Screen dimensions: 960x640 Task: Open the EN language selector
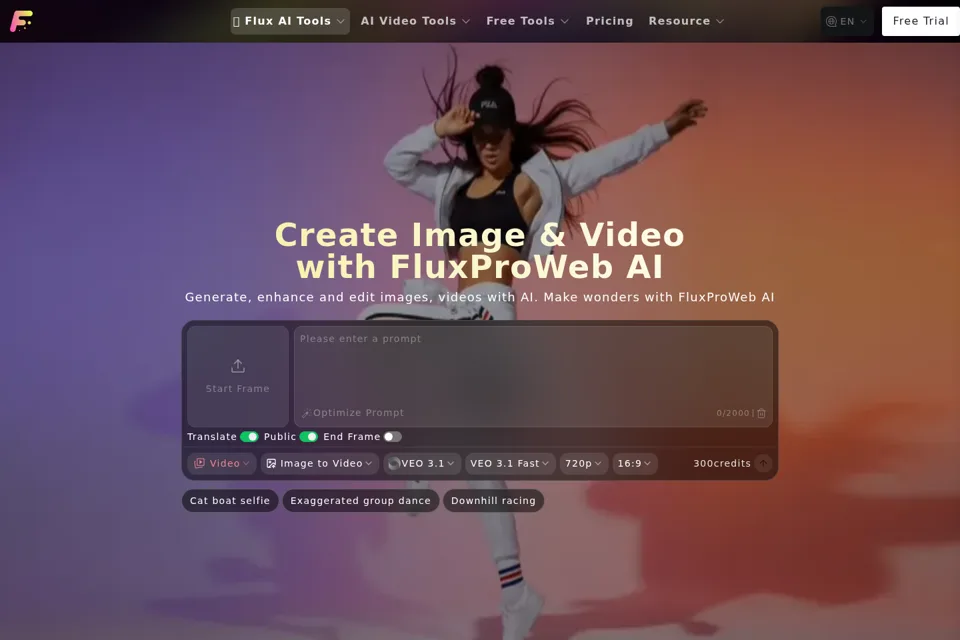[x=847, y=21]
